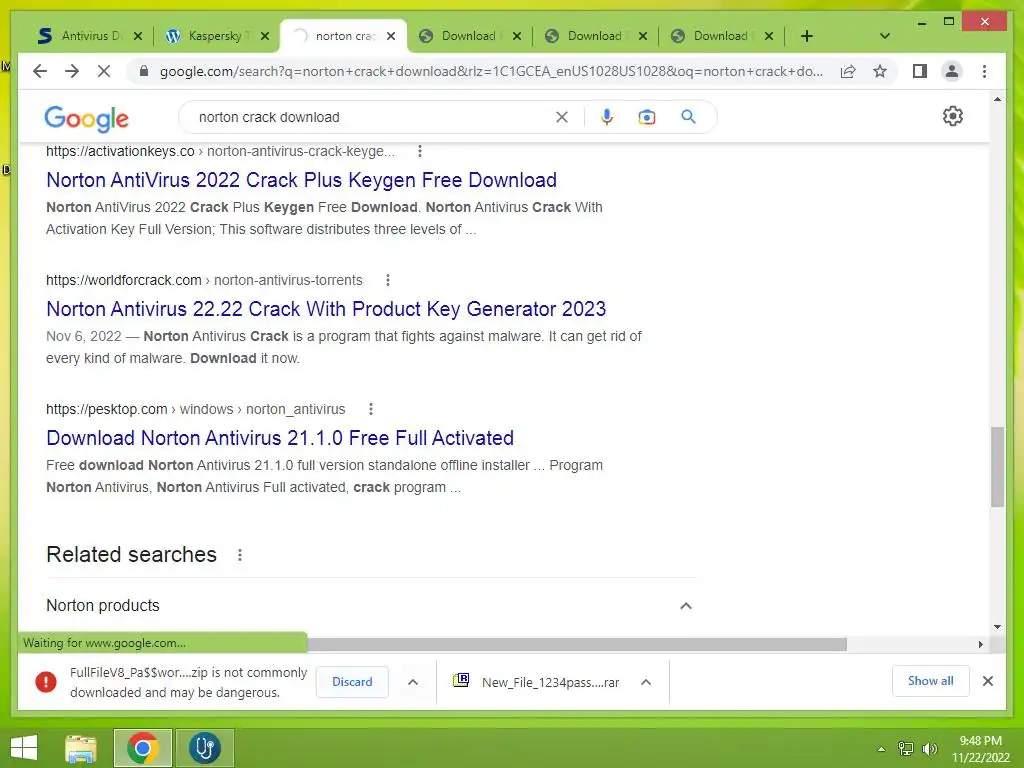
Task: Open the taskbar clock showing 9:48 PM
Action: point(980,749)
